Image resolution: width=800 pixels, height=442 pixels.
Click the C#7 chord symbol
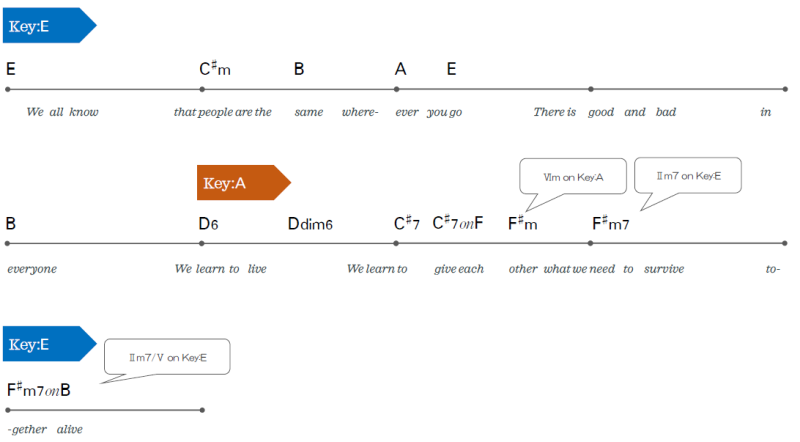pos(407,223)
